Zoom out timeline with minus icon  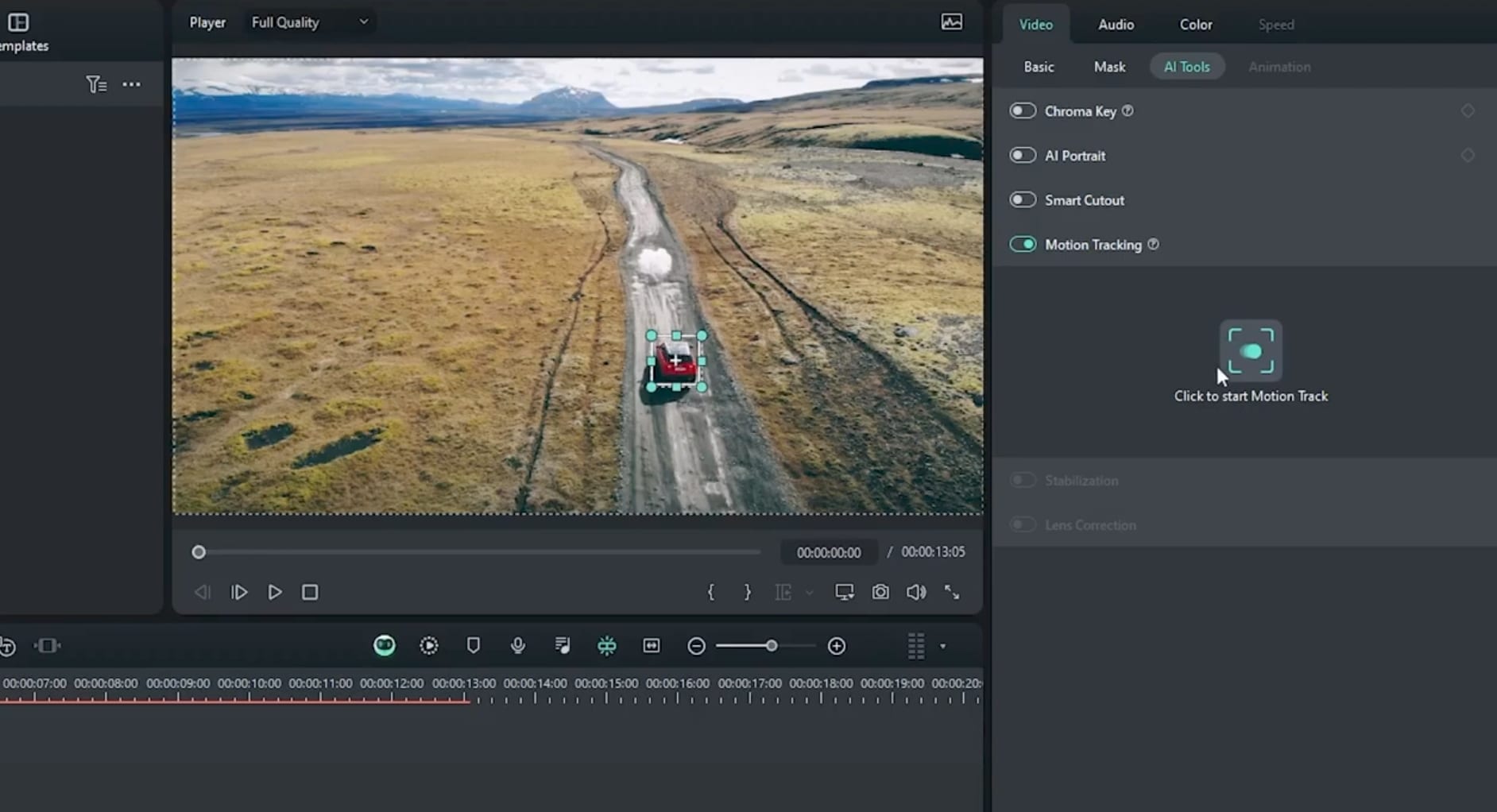click(696, 646)
